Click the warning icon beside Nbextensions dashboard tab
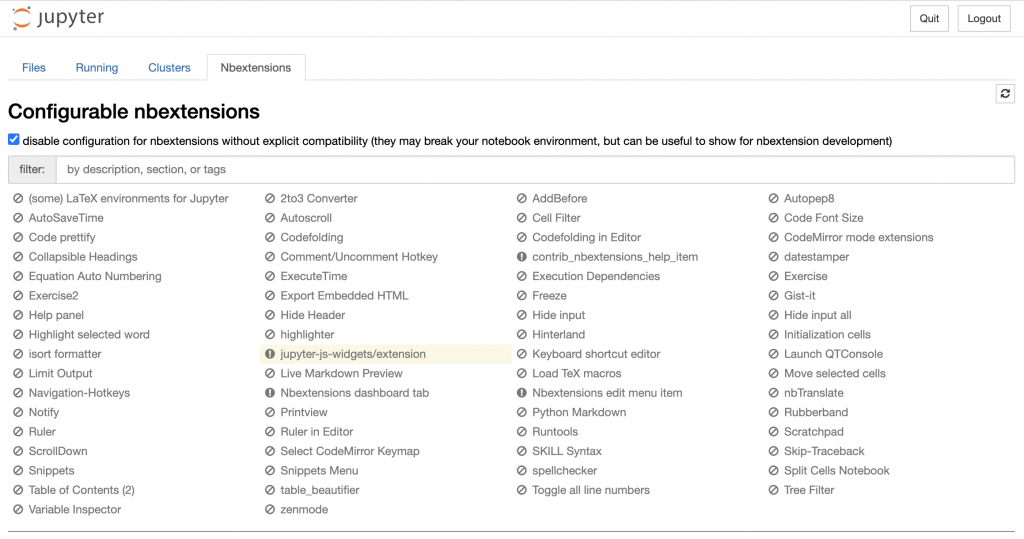This screenshot has height=539, width=1024. (x=270, y=393)
